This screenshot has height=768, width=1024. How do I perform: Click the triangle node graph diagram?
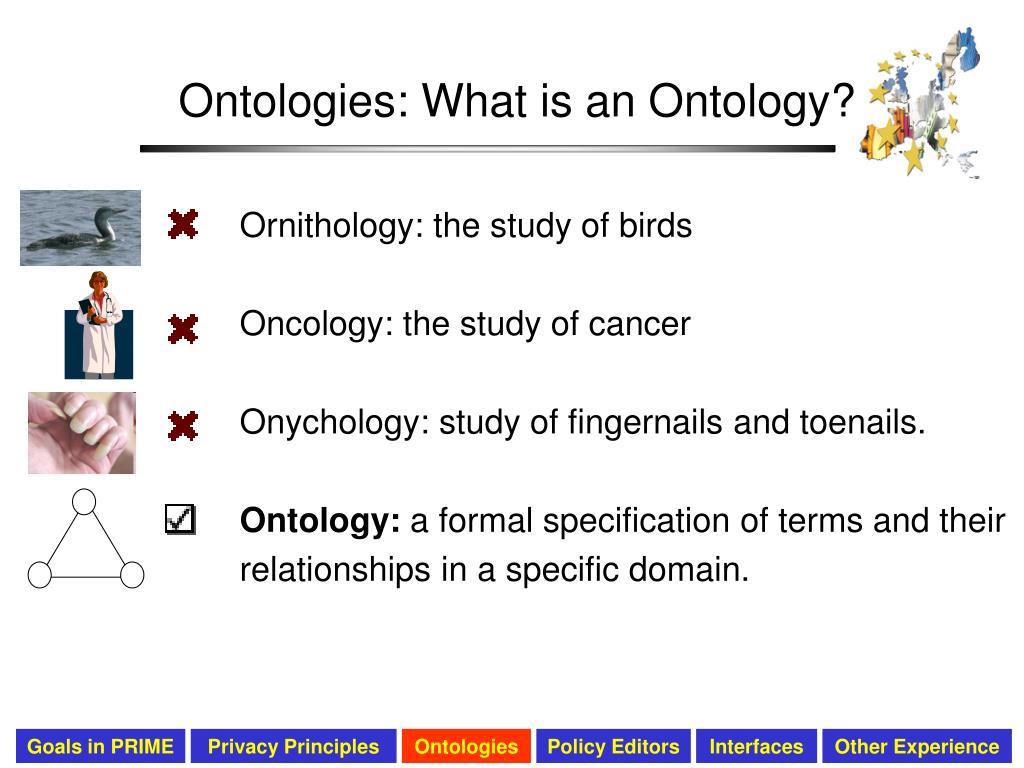pos(86,539)
